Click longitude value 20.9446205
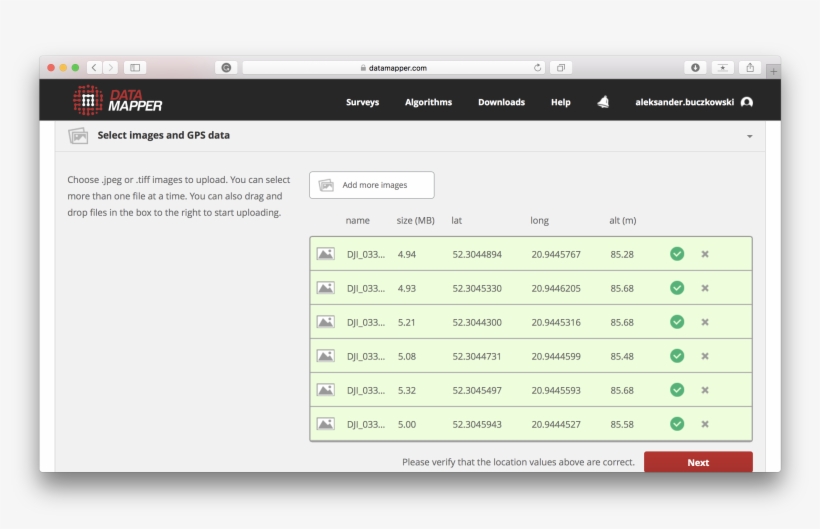Viewport: 820px width, 529px height. tap(556, 289)
